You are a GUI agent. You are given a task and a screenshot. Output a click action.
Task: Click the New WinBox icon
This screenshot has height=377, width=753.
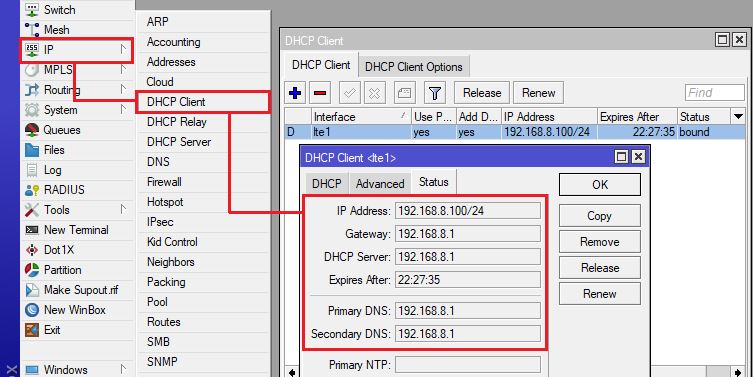32,310
